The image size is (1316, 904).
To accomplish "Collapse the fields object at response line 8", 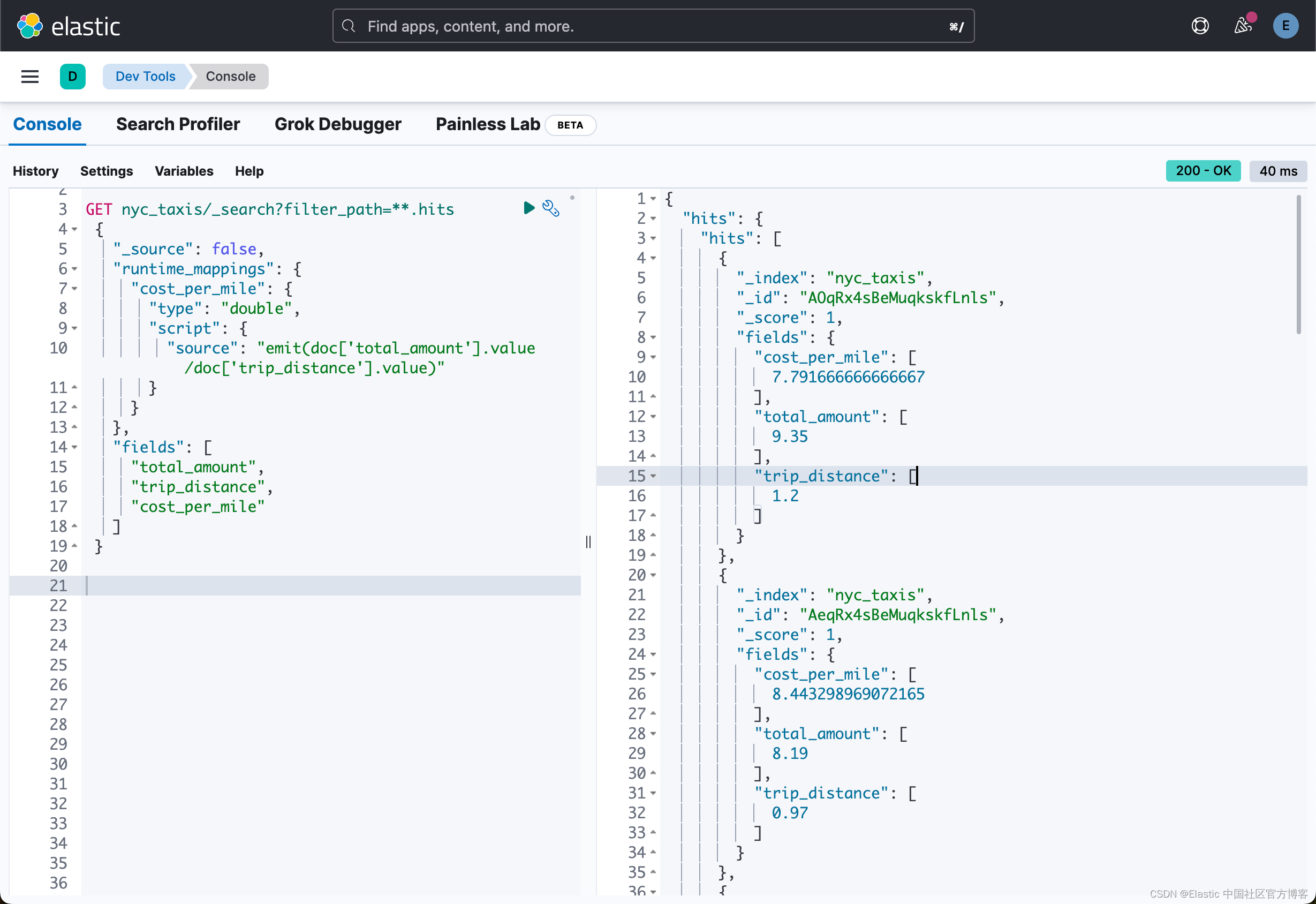I will (654, 337).
